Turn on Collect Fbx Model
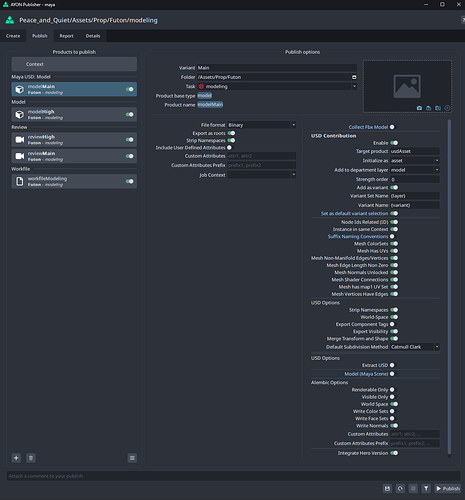The image size is (465, 500). click(393, 127)
